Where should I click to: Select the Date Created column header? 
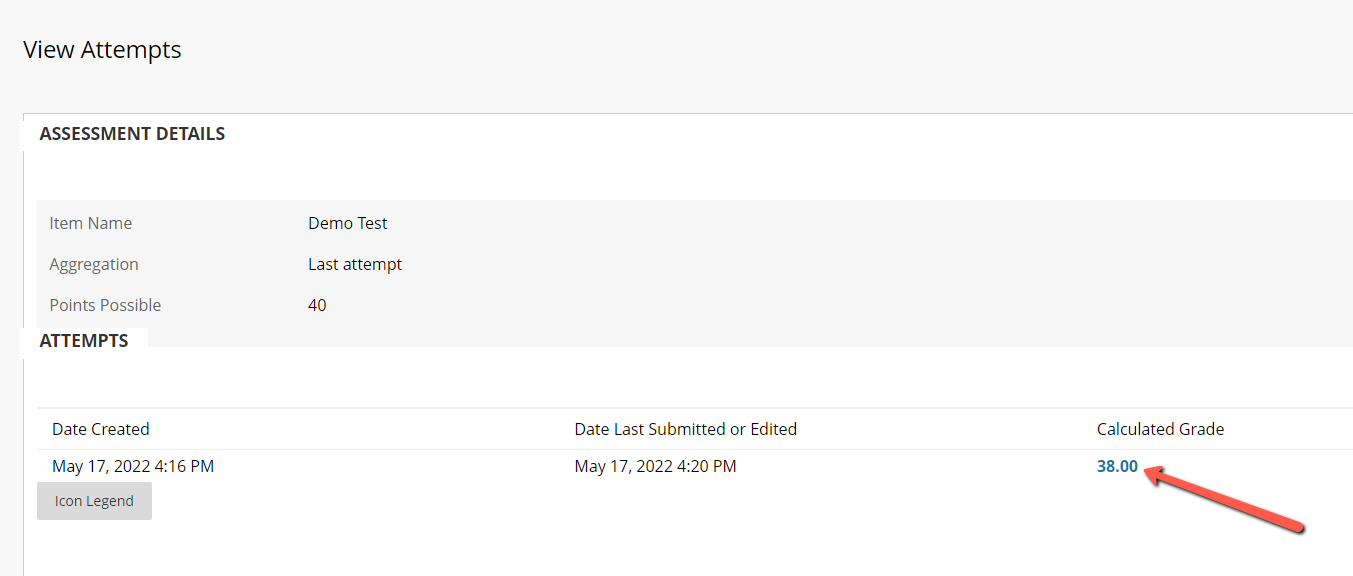point(101,429)
